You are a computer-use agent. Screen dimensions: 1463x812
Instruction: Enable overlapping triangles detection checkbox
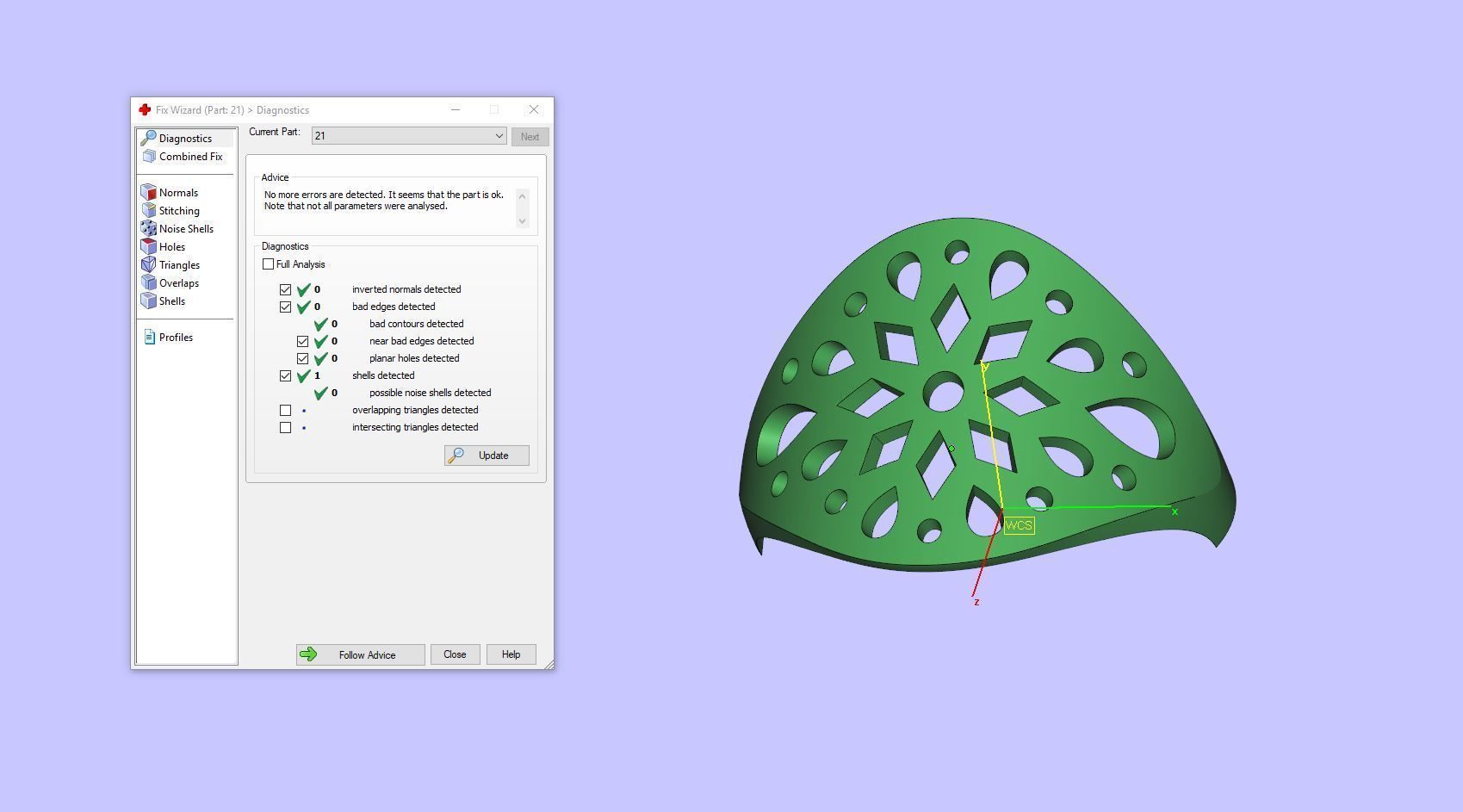pyautogui.click(x=286, y=410)
